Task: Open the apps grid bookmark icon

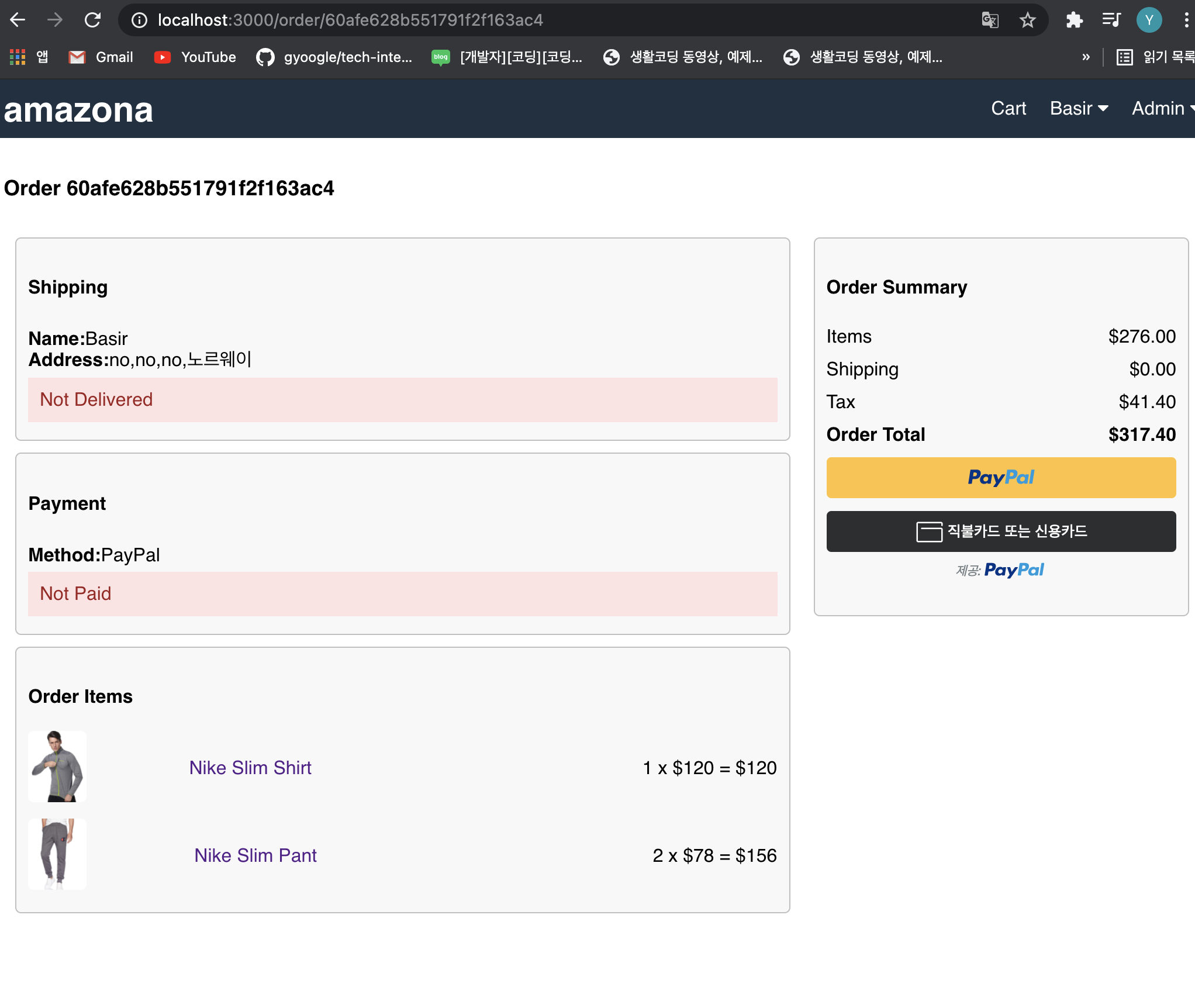Action: [18, 57]
